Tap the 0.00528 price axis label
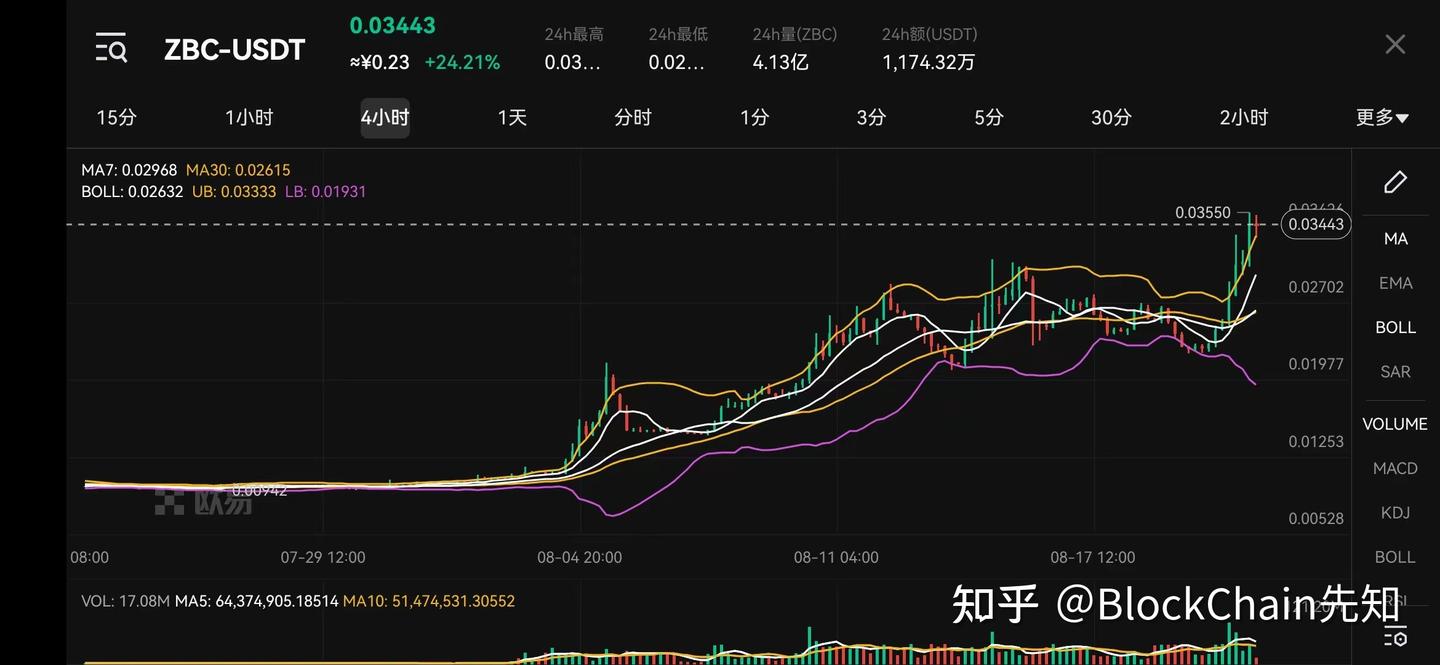This screenshot has height=665, width=1440. tap(1316, 518)
